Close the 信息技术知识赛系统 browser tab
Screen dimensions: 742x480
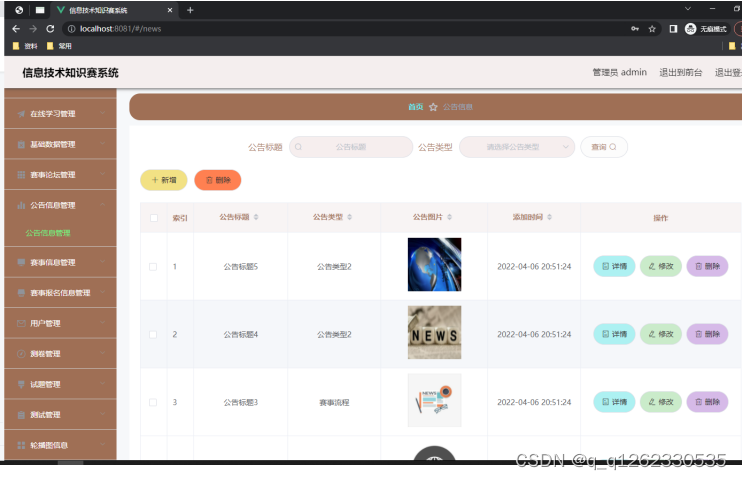pyautogui.click(x=170, y=10)
